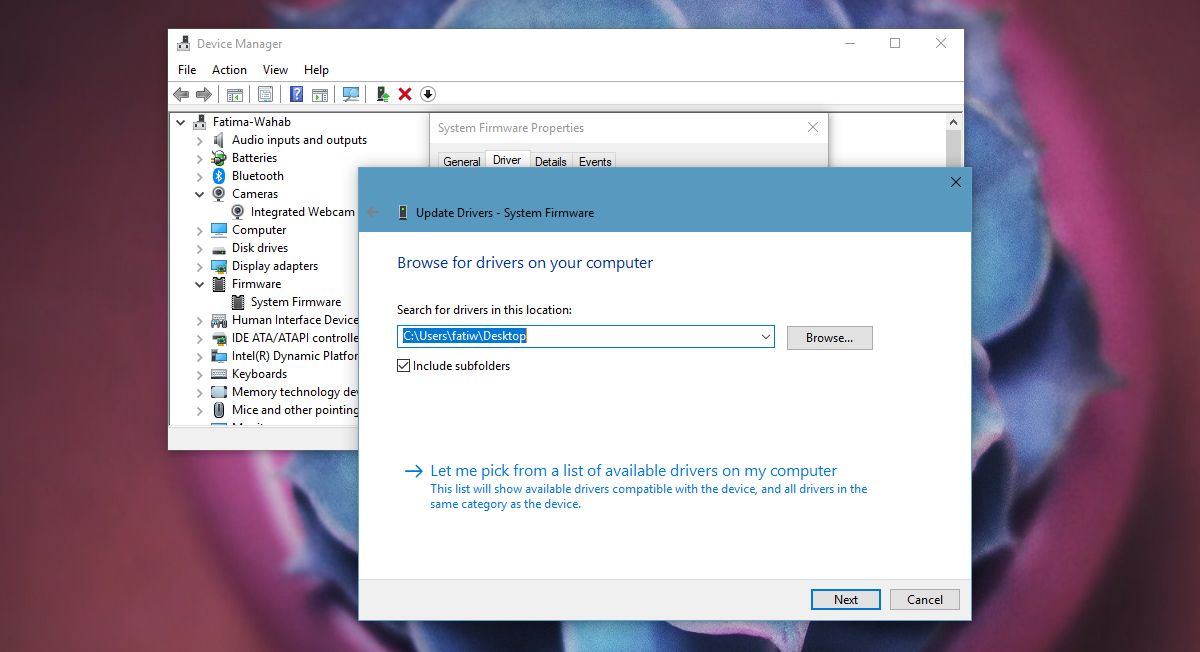Click the Show/Hide Console Tree toolbar icon

point(235,94)
